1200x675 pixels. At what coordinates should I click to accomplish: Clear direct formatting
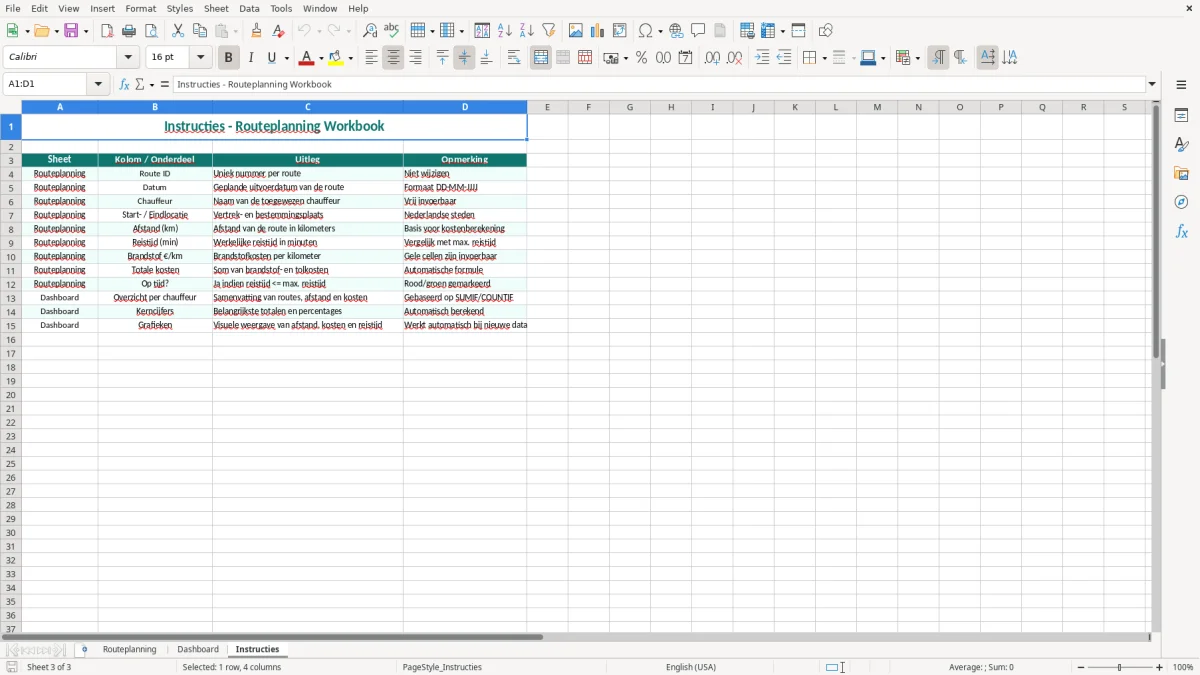tap(279, 31)
